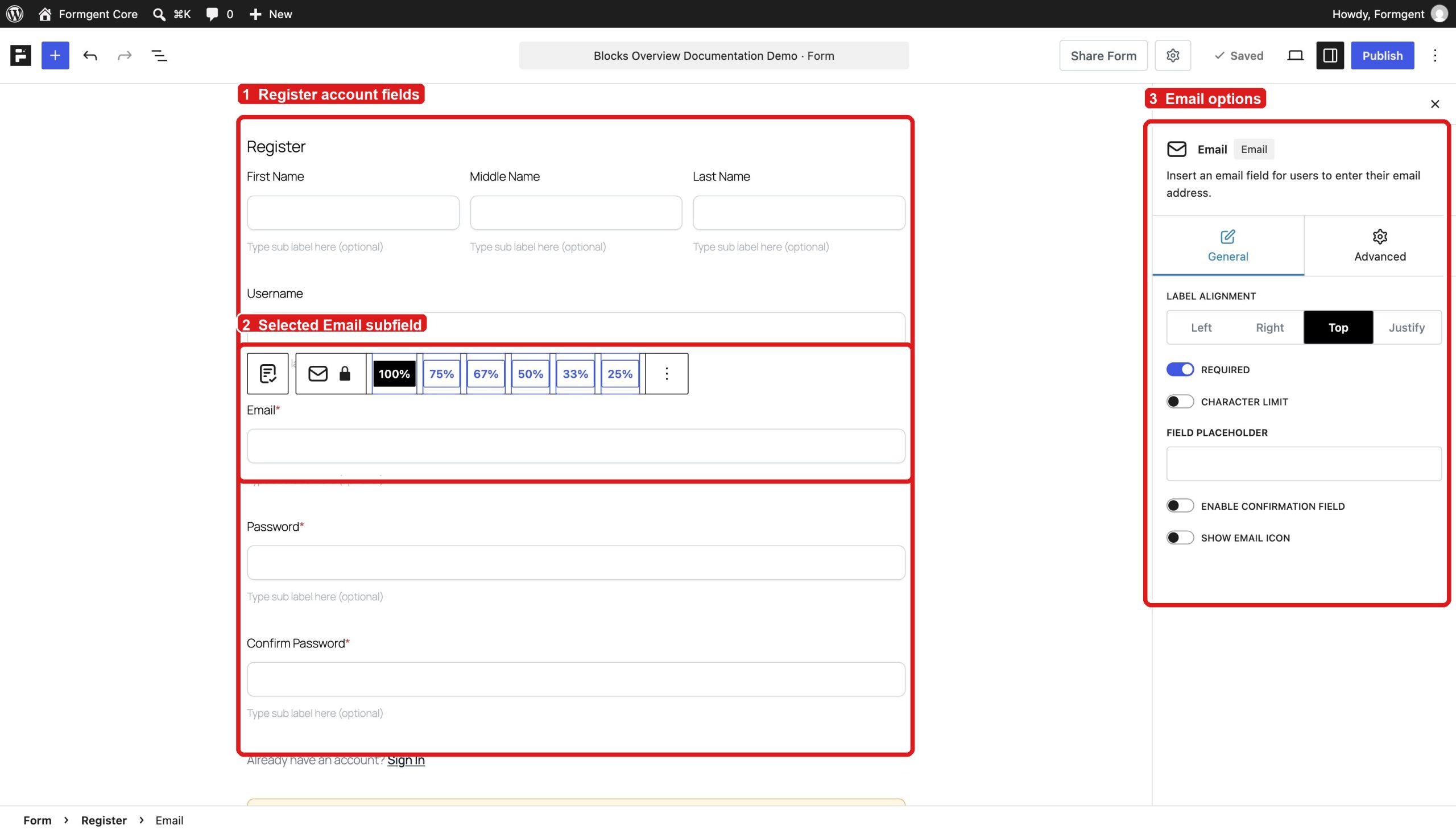Enable the Show Email Icon toggle
The height and width of the screenshot is (834, 1456).
click(1180, 537)
